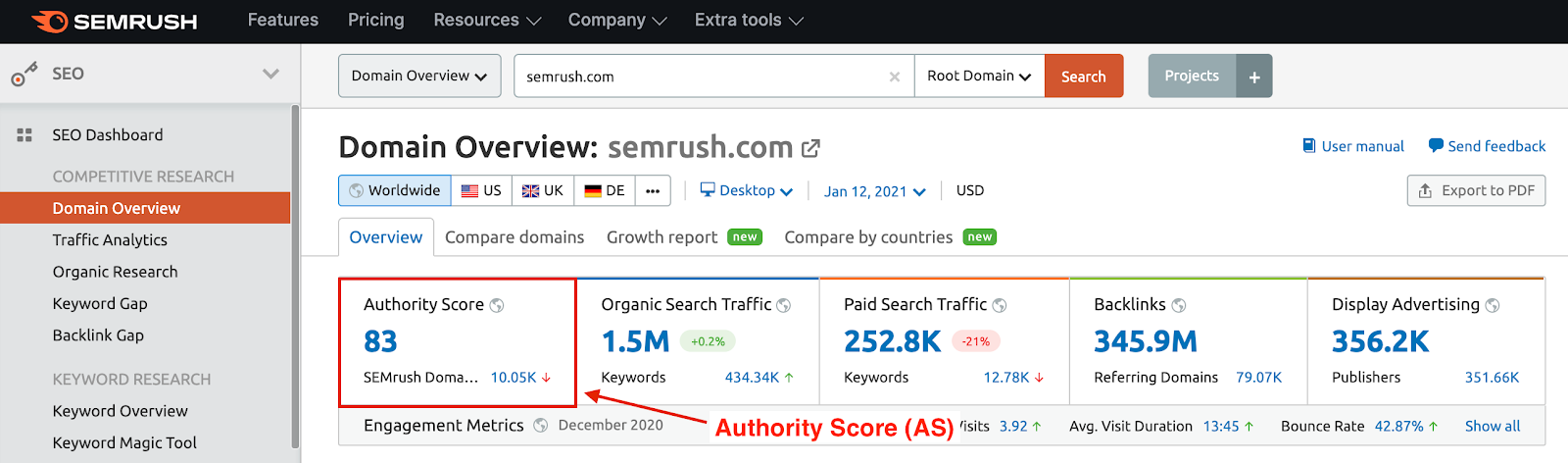
Task: Clear the domain search field with X
Action: coord(894,77)
